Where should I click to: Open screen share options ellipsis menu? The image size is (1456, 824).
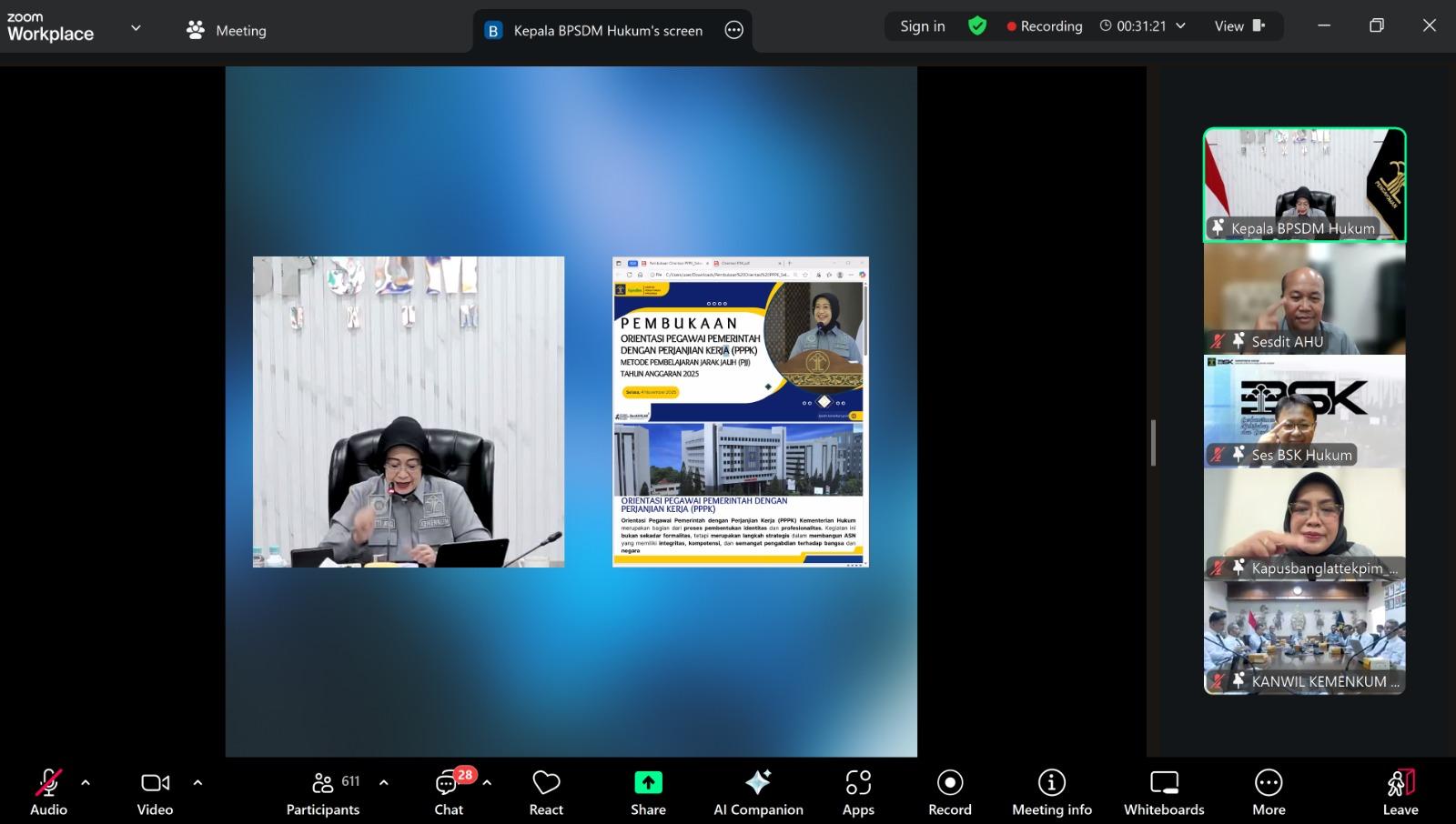point(733,30)
